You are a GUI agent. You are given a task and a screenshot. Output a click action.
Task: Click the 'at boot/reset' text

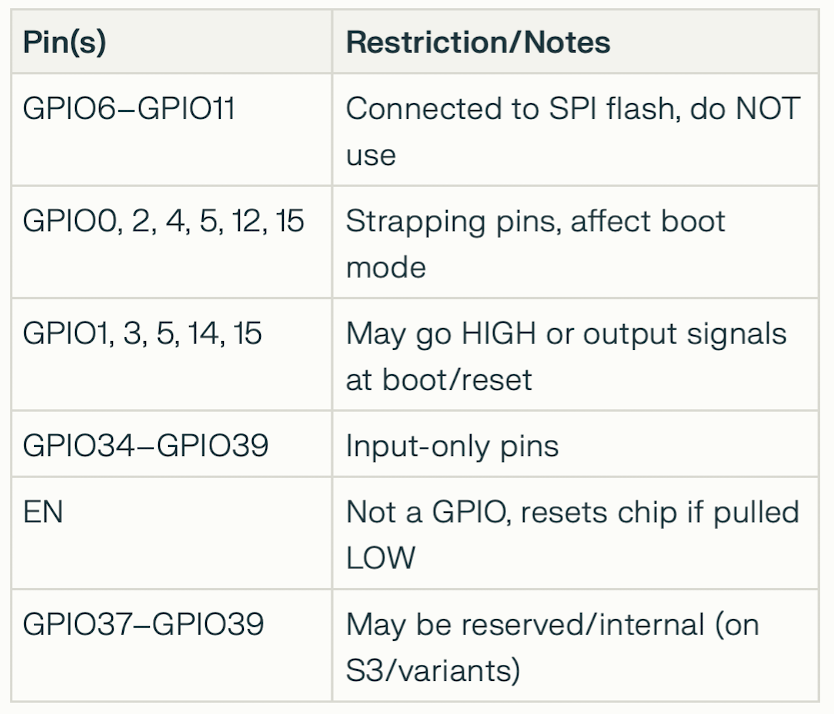tap(439, 380)
